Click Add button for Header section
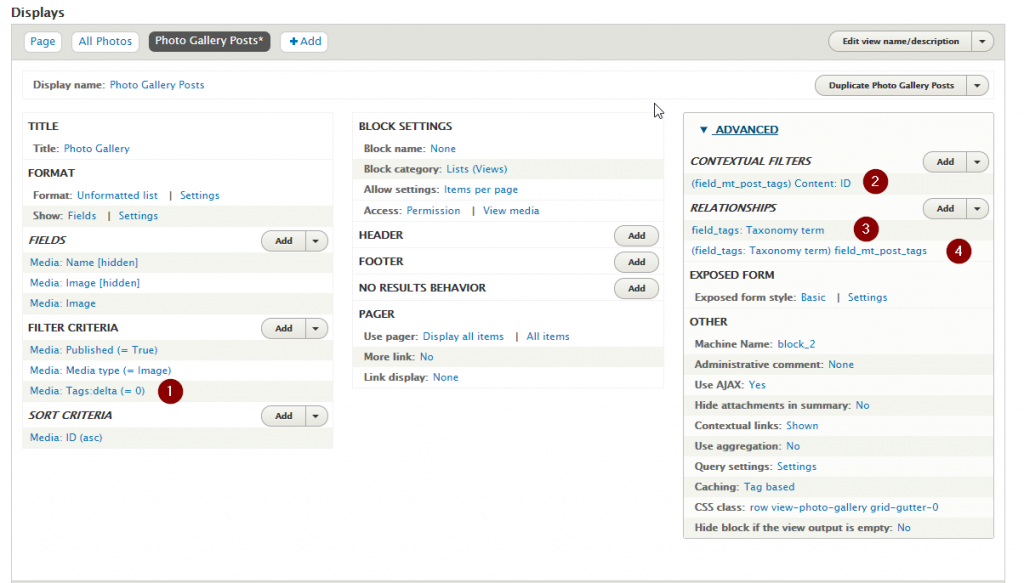 coord(636,236)
